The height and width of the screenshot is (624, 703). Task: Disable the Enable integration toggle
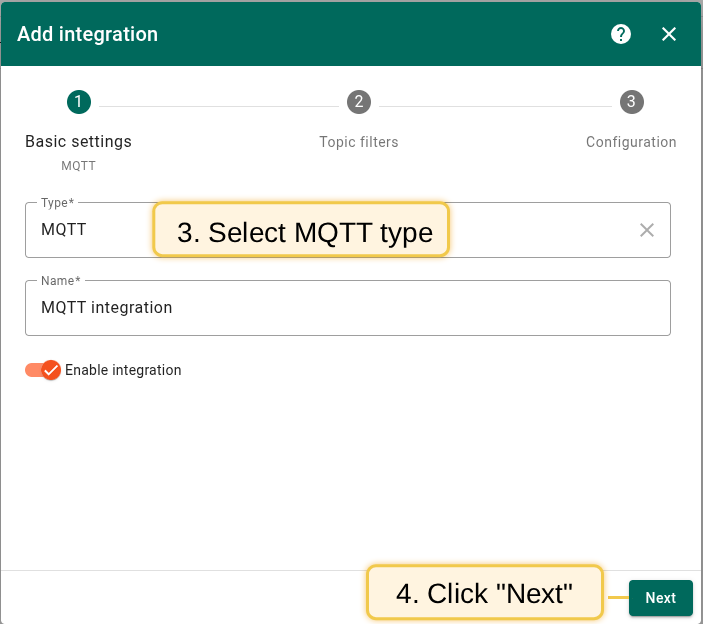click(38, 370)
